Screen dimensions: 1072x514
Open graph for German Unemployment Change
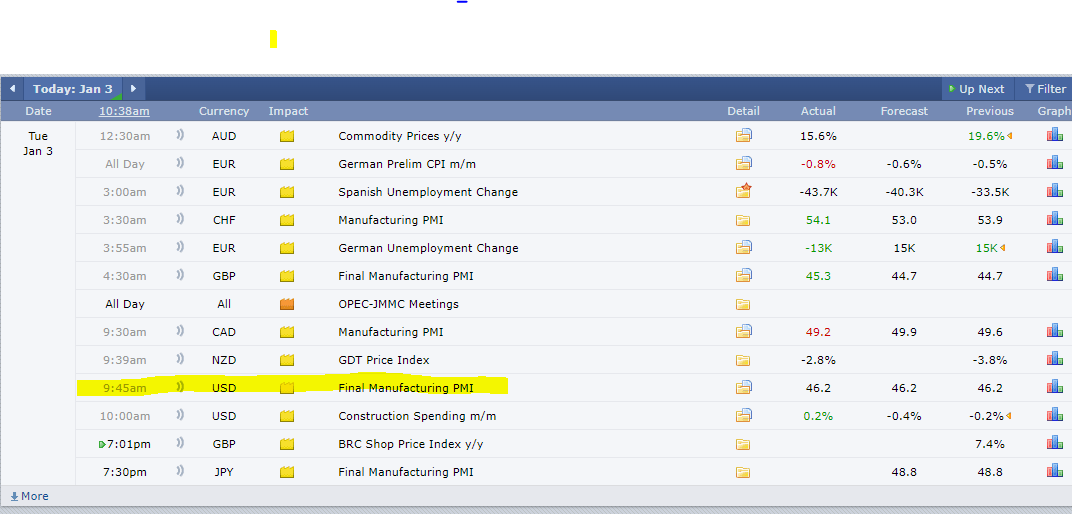point(1054,247)
